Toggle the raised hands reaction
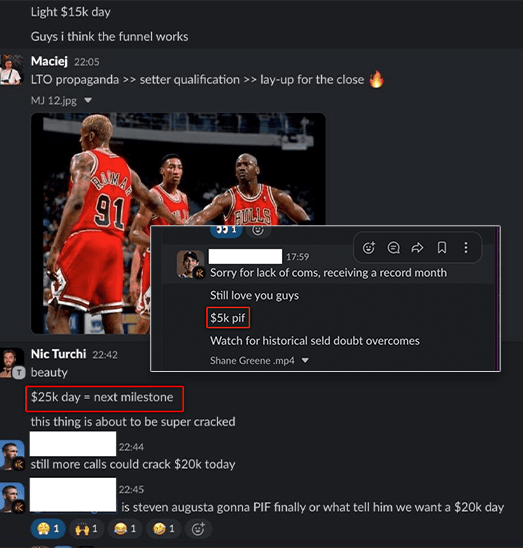 tap(87, 529)
